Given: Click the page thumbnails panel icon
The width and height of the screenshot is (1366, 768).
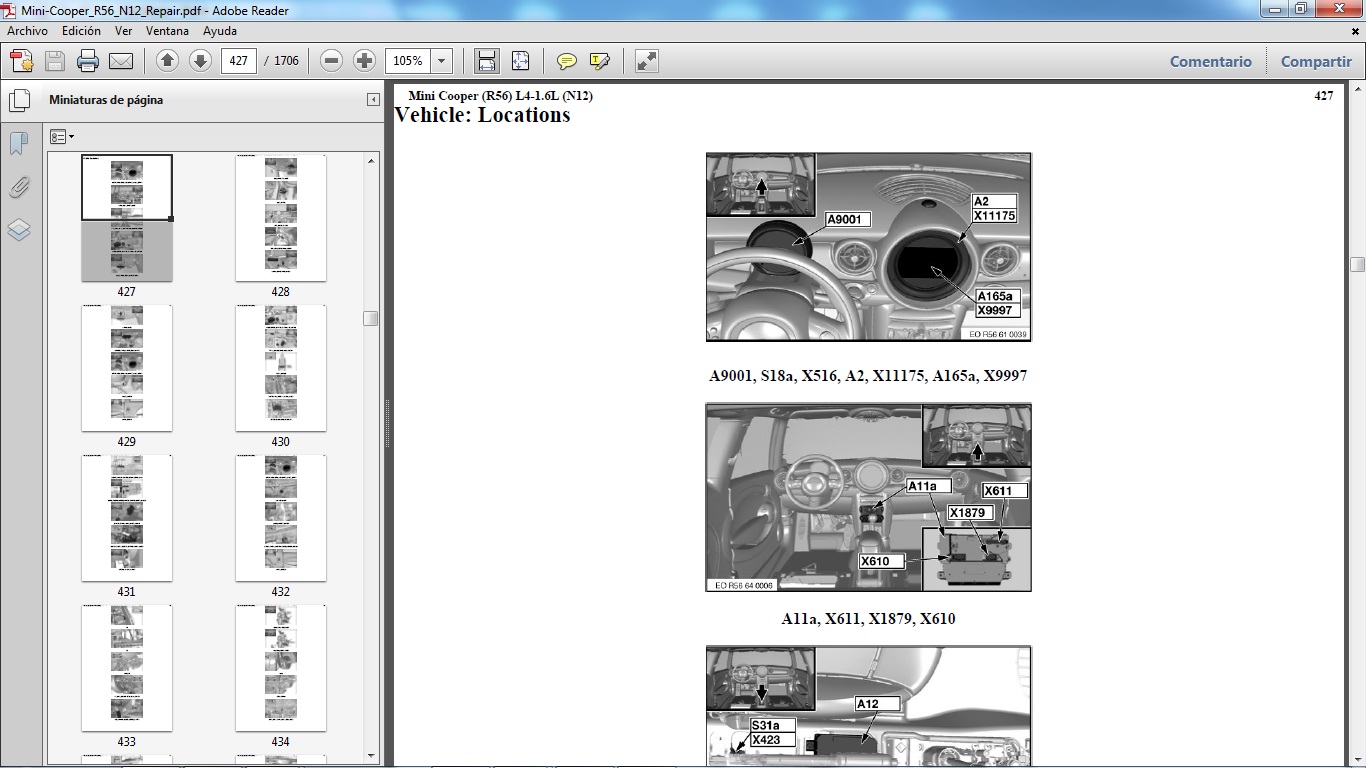Looking at the screenshot, I should click(19, 100).
